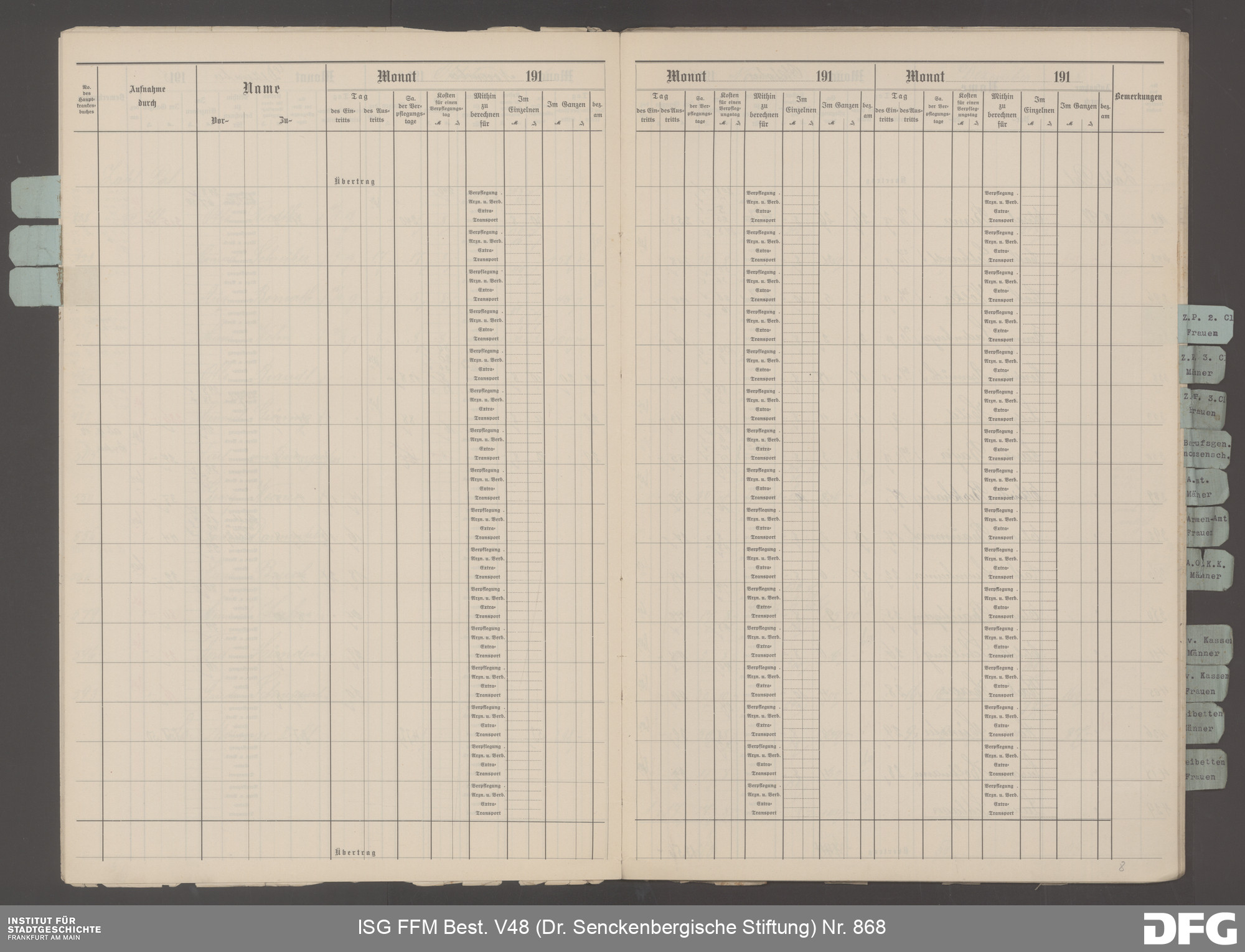Viewport: 1245px width, 952px height.
Task: Click the left page Monat heading
Action: (x=397, y=77)
